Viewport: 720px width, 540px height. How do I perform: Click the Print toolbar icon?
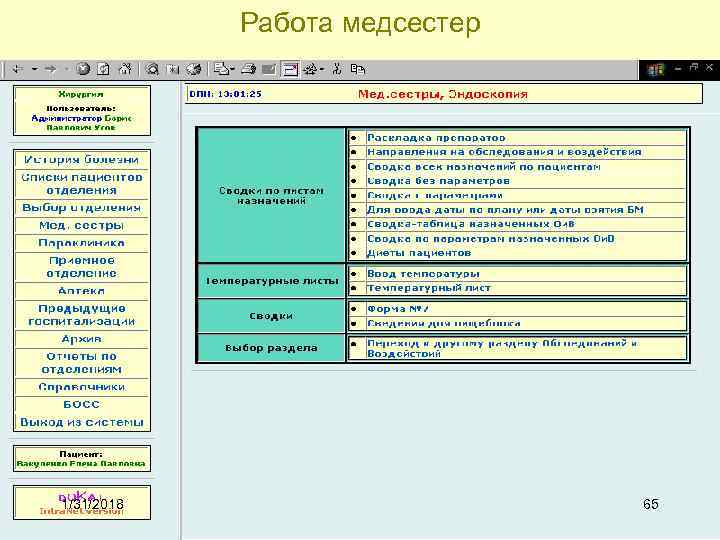coord(248,69)
